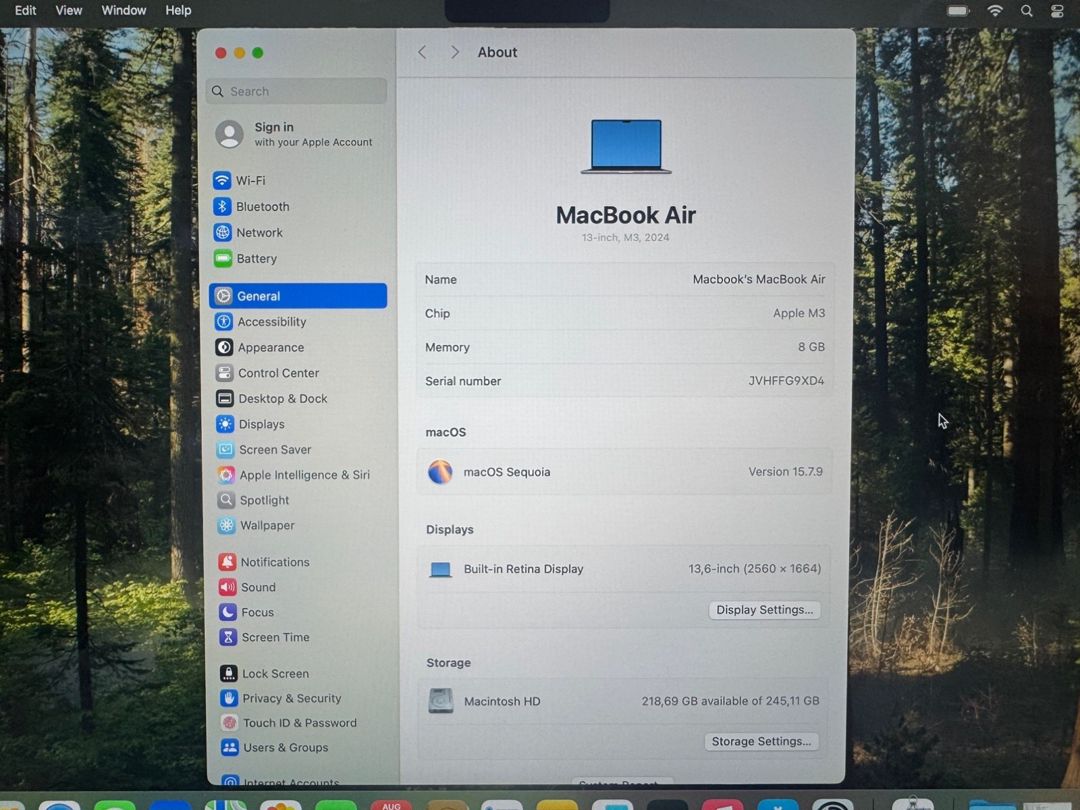Go back with the left chevron
Viewport: 1080px width, 810px height.
pyautogui.click(x=422, y=52)
